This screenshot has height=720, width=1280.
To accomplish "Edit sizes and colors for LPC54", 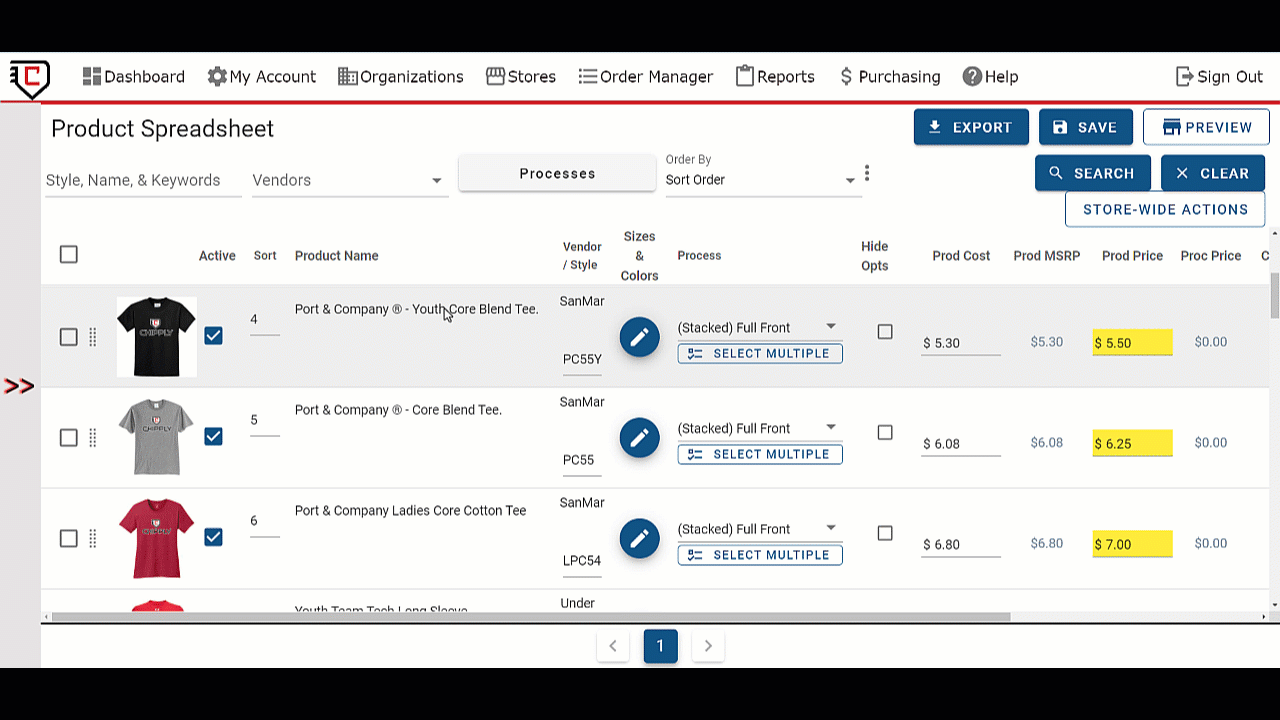I will click(x=639, y=539).
